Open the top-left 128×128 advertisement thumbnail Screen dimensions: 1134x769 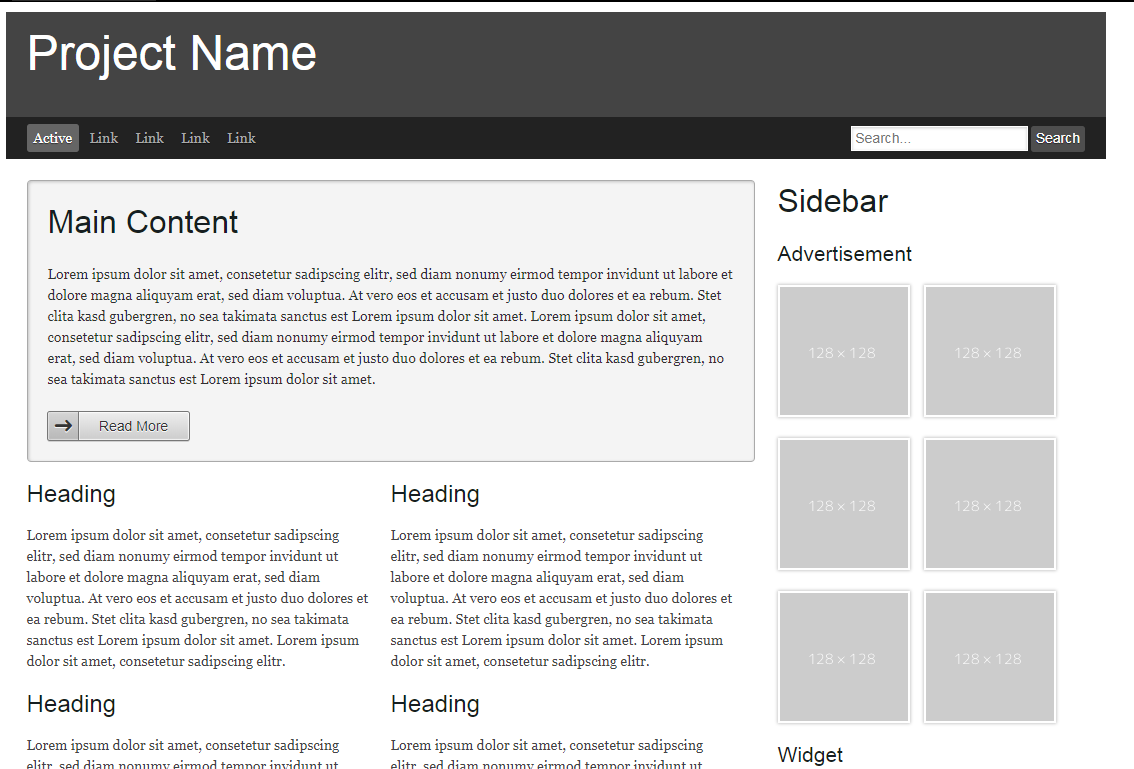843,351
